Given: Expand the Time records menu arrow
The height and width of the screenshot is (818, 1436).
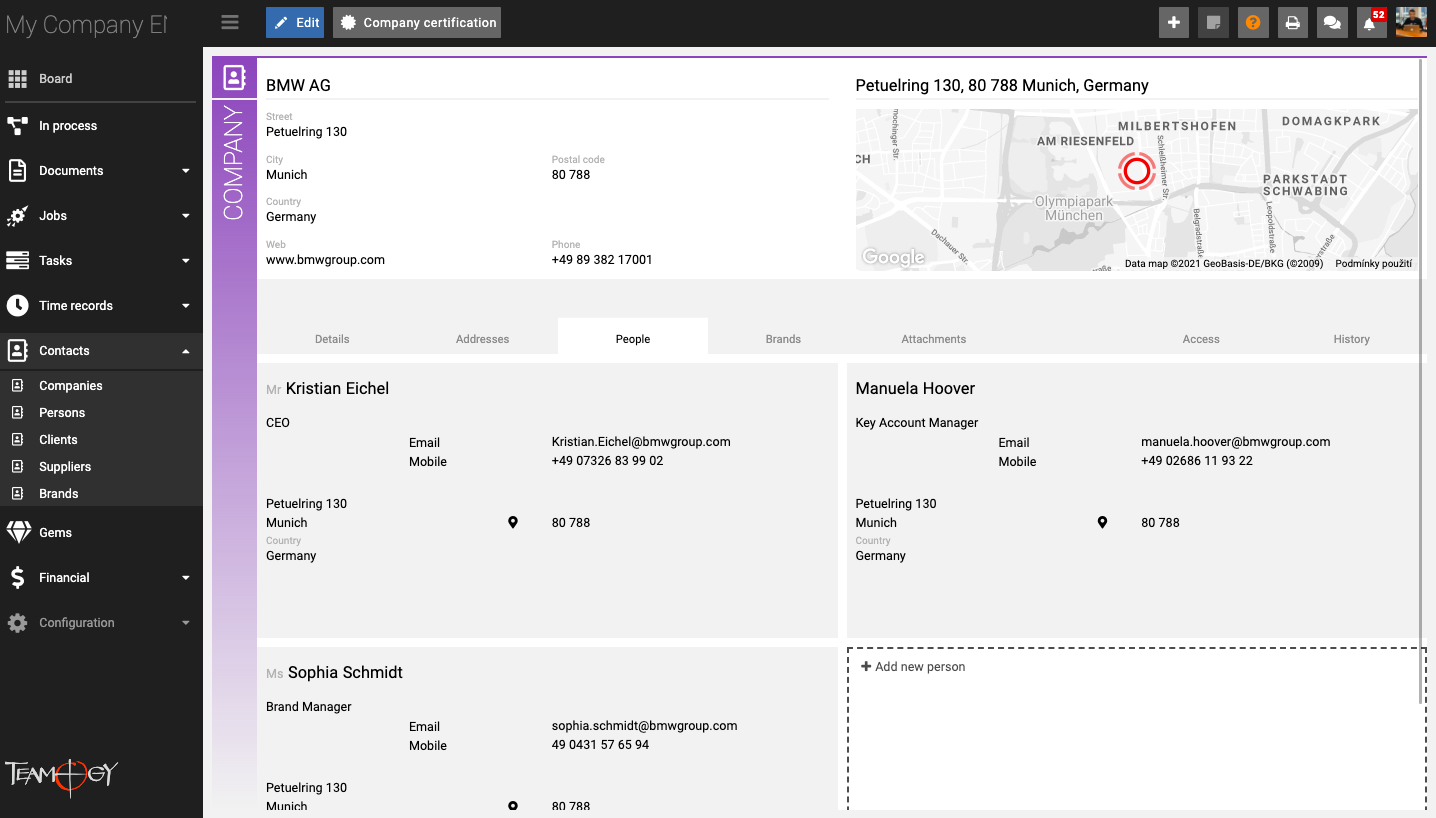Looking at the screenshot, I should (186, 306).
